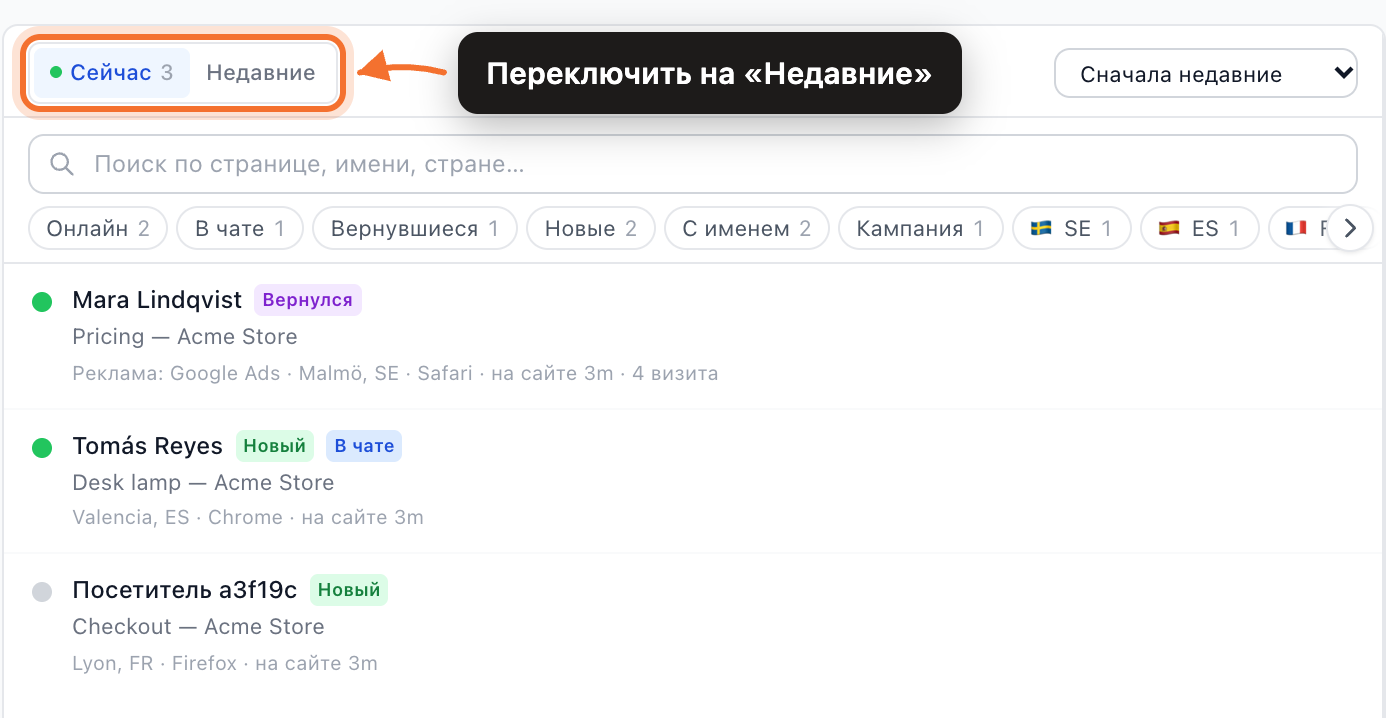This screenshot has height=718, width=1386.
Task: Select the «Сейчас» tab
Action: tap(112, 73)
